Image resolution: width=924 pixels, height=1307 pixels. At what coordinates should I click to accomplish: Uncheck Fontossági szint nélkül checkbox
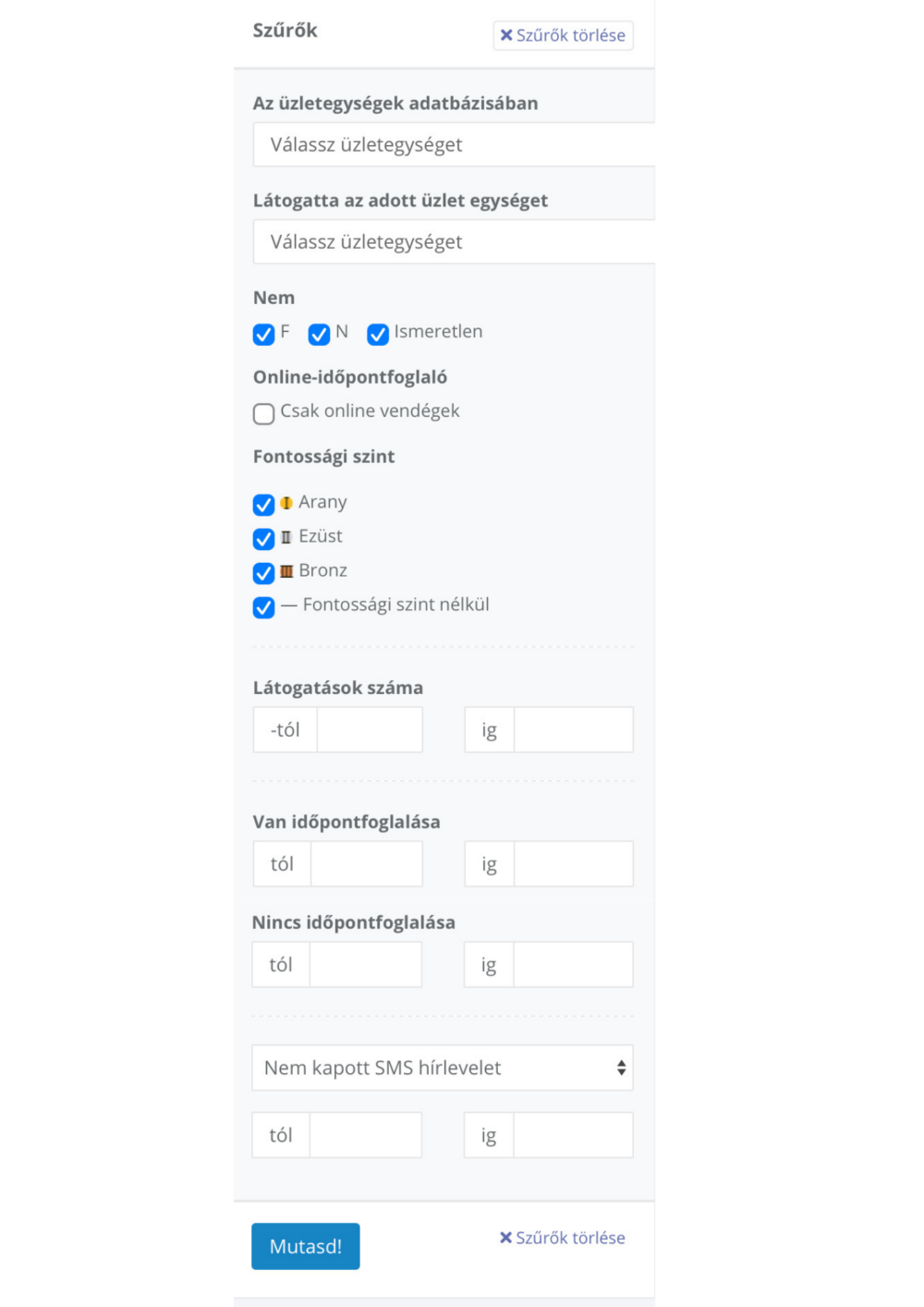pyautogui.click(x=263, y=607)
